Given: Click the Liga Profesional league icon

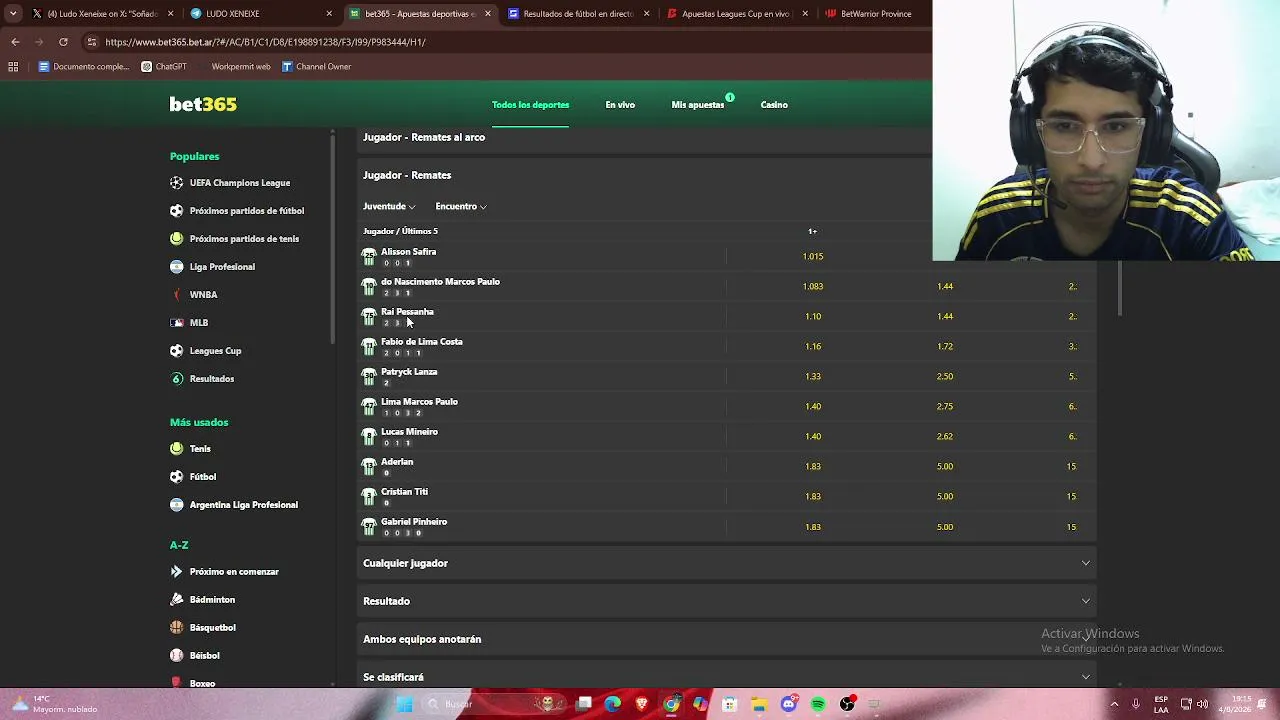Looking at the screenshot, I should tap(177, 267).
